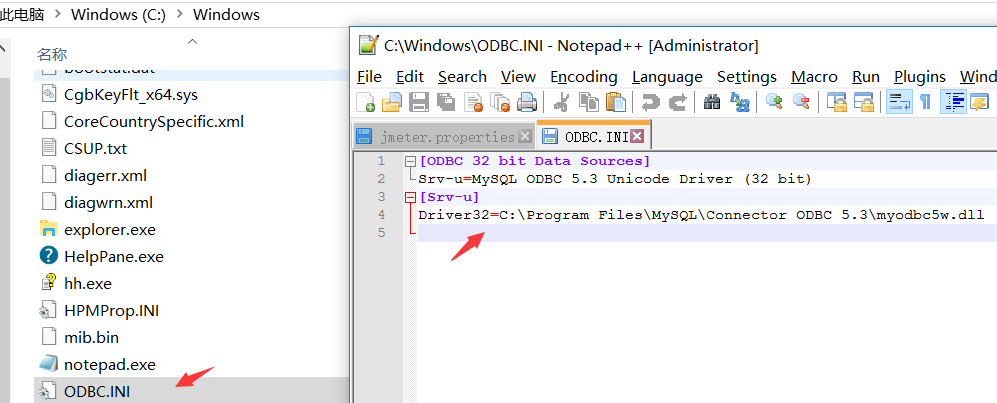Open the Run menu

tap(866, 77)
